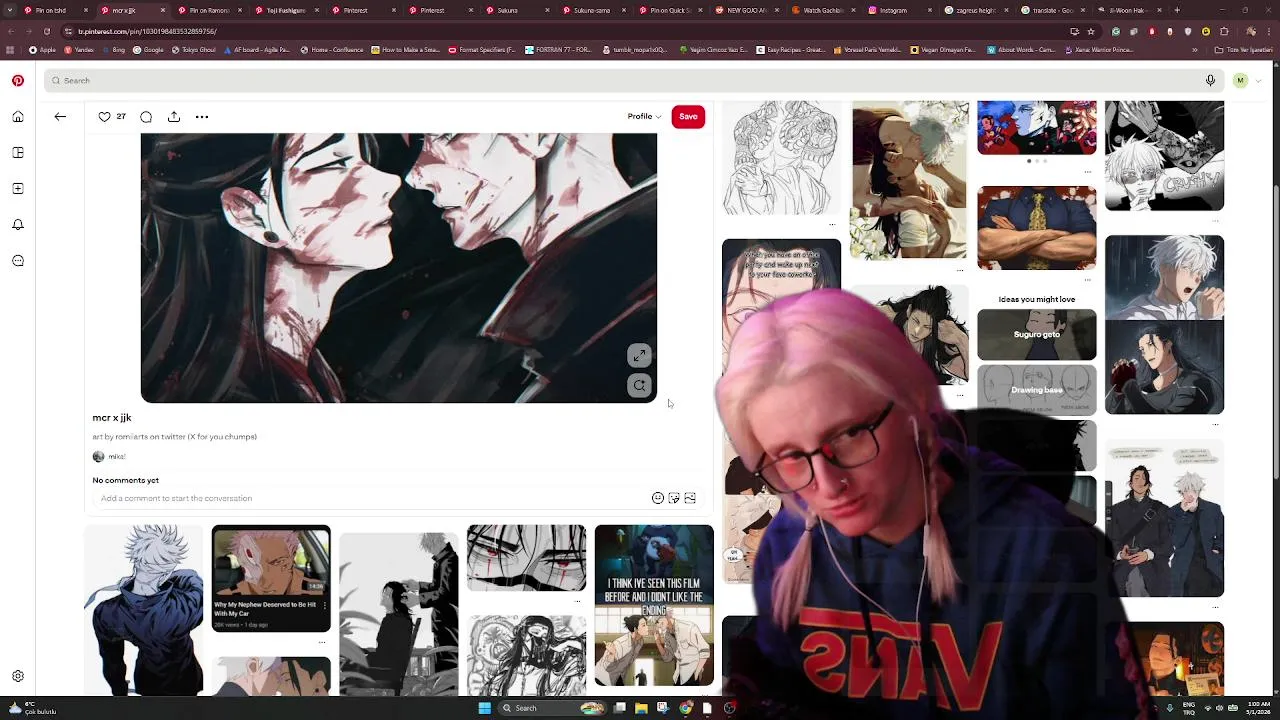Viewport: 1280px width, 720px height.
Task: Open visual search lens on pin image
Action: [x=639, y=385]
